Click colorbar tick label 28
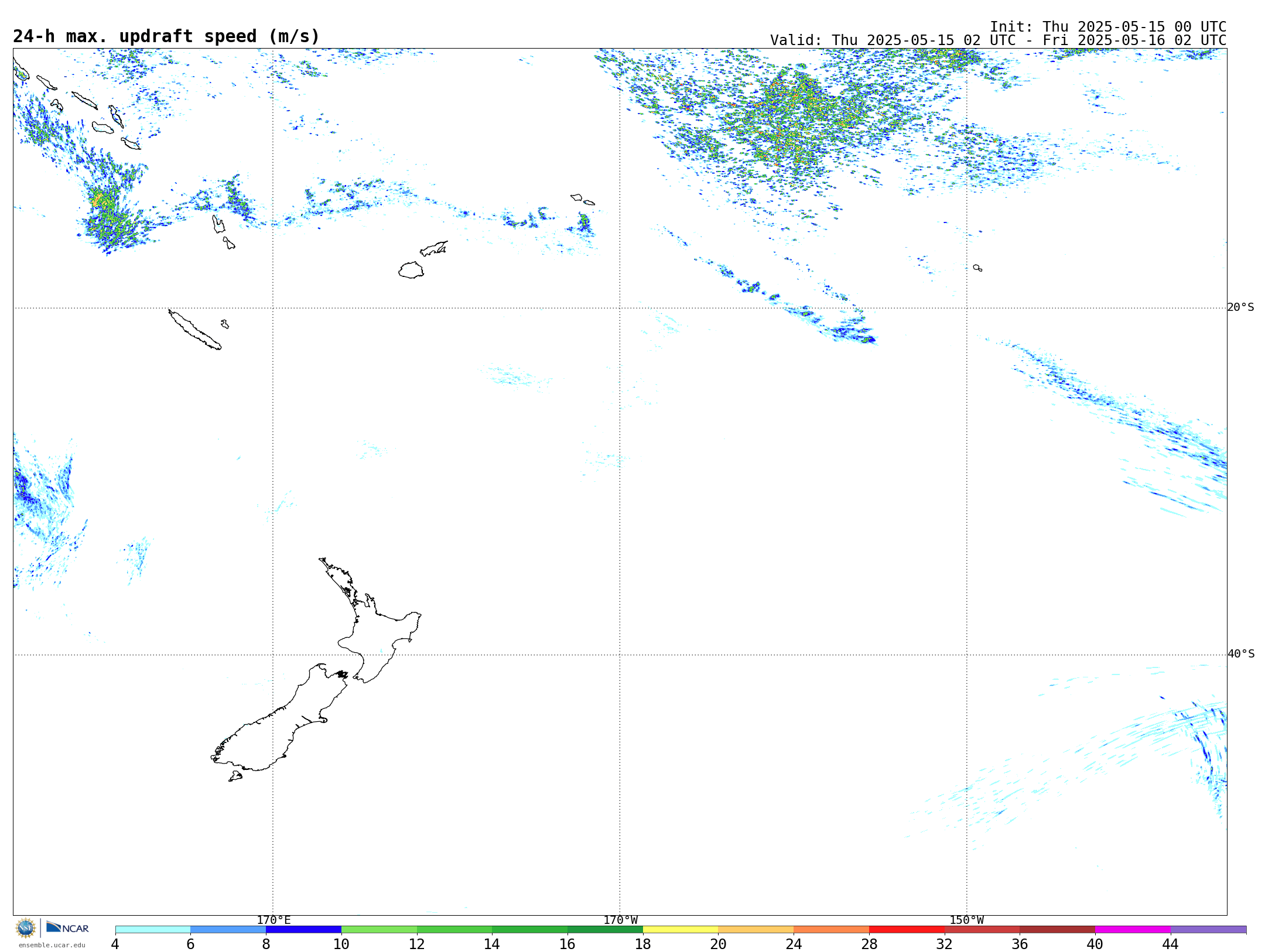Image resolution: width=1265 pixels, height=952 pixels. point(869,944)
